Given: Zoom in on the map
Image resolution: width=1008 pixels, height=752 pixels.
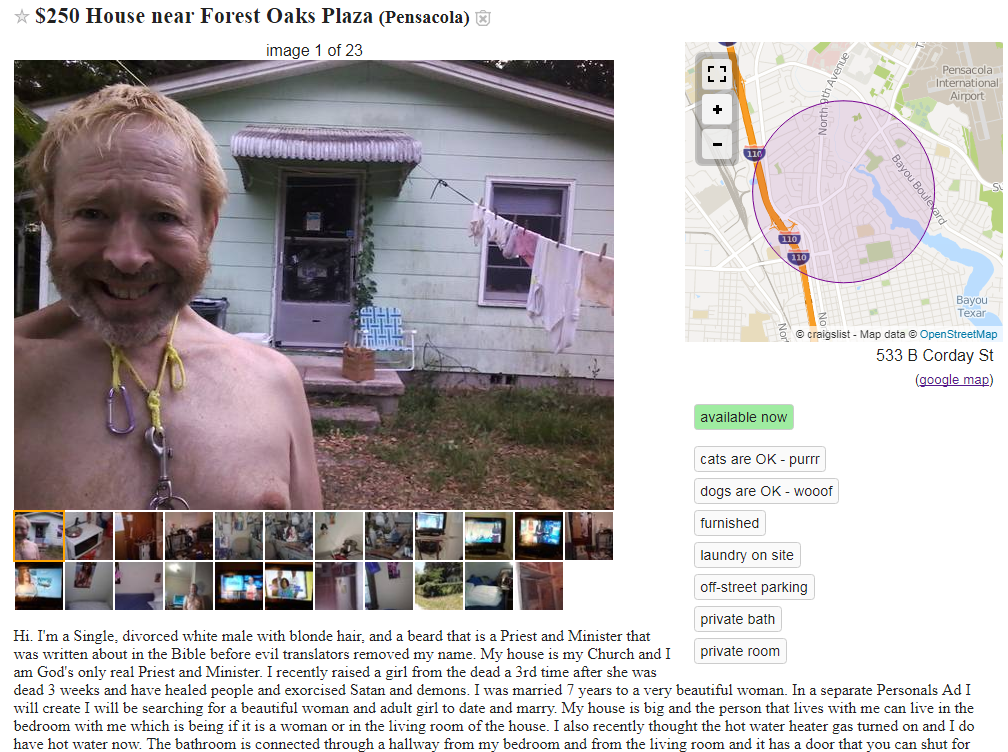Looking at the screenshot, I should click(x=717, y=109).
